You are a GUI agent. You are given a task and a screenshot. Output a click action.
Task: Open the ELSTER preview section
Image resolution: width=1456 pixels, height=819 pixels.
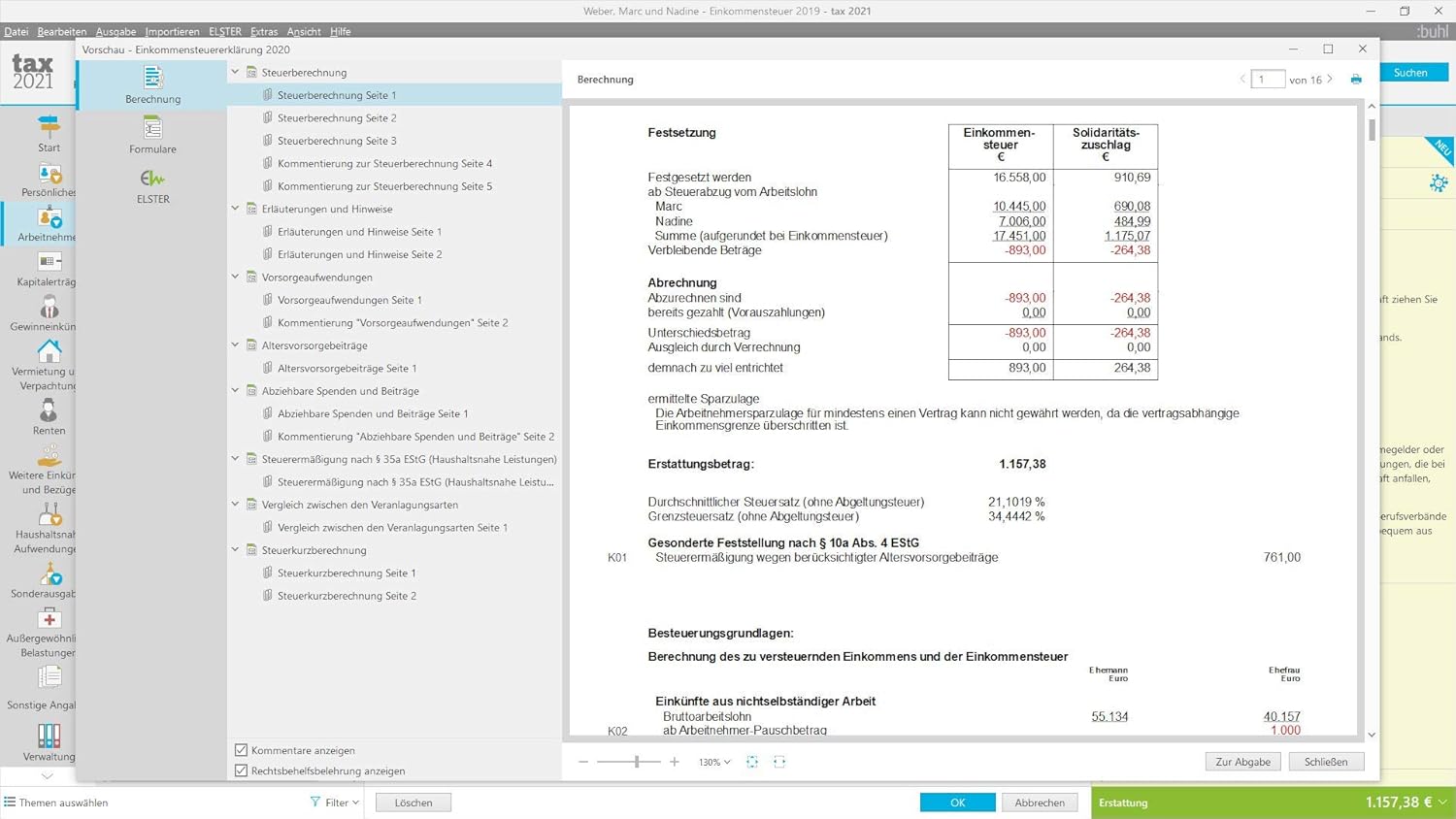tap(152, 180)
